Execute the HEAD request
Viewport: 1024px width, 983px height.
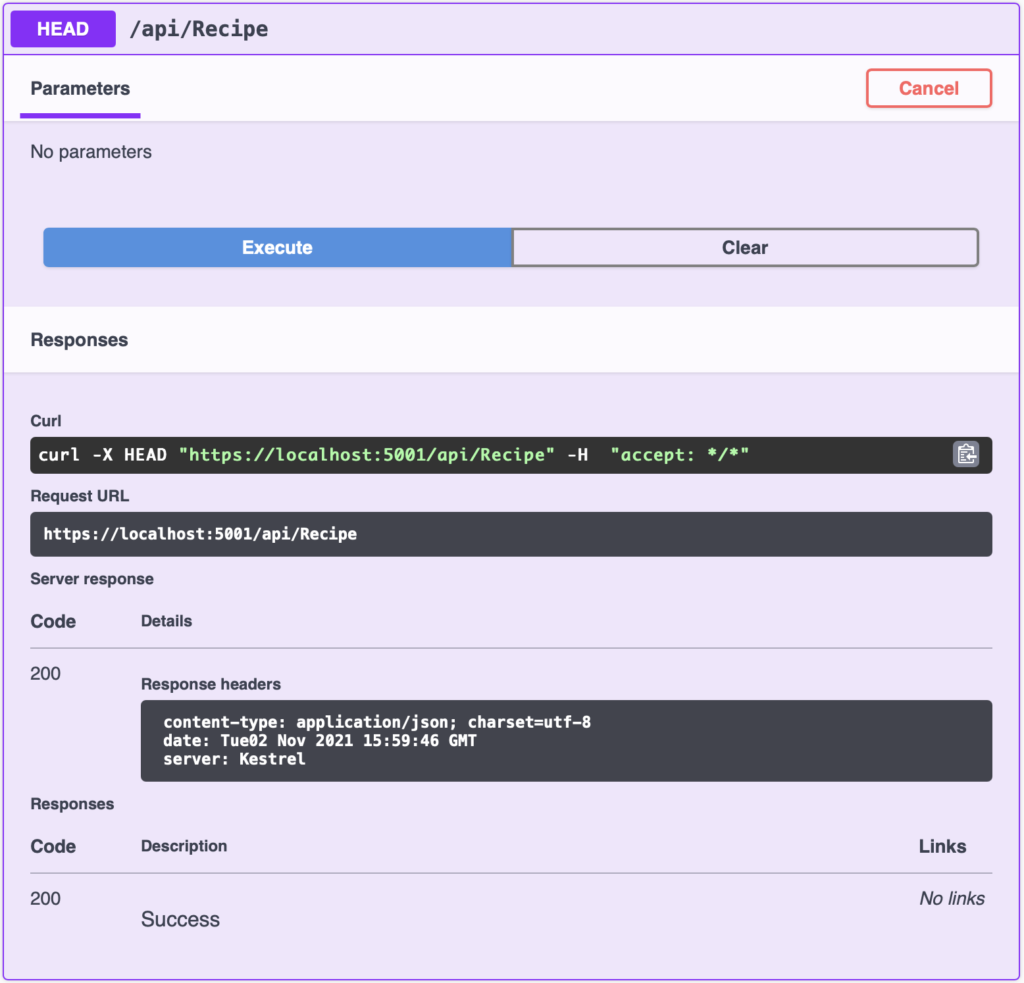tap(277, 247)
